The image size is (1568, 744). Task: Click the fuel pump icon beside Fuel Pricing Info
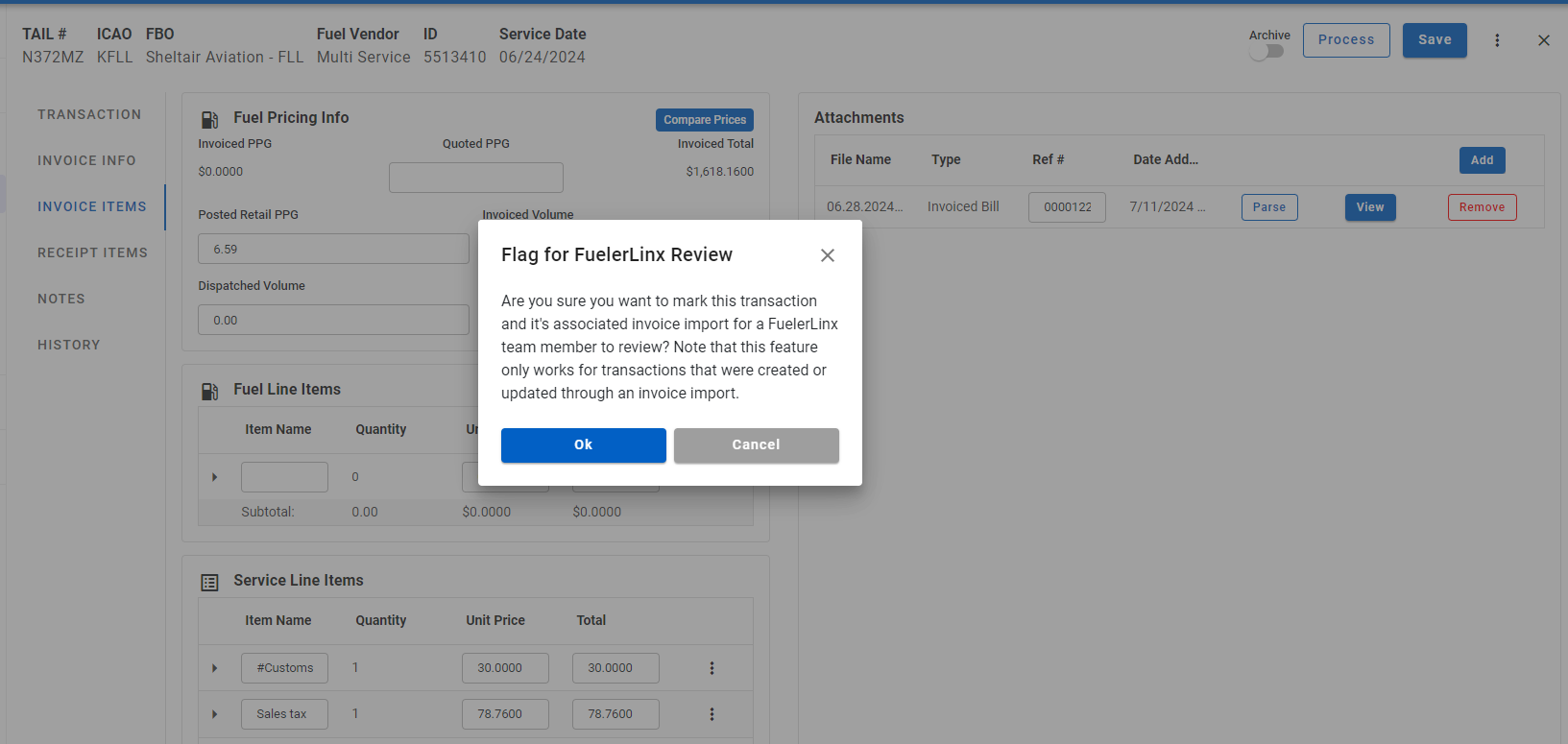tap(209, 119)
